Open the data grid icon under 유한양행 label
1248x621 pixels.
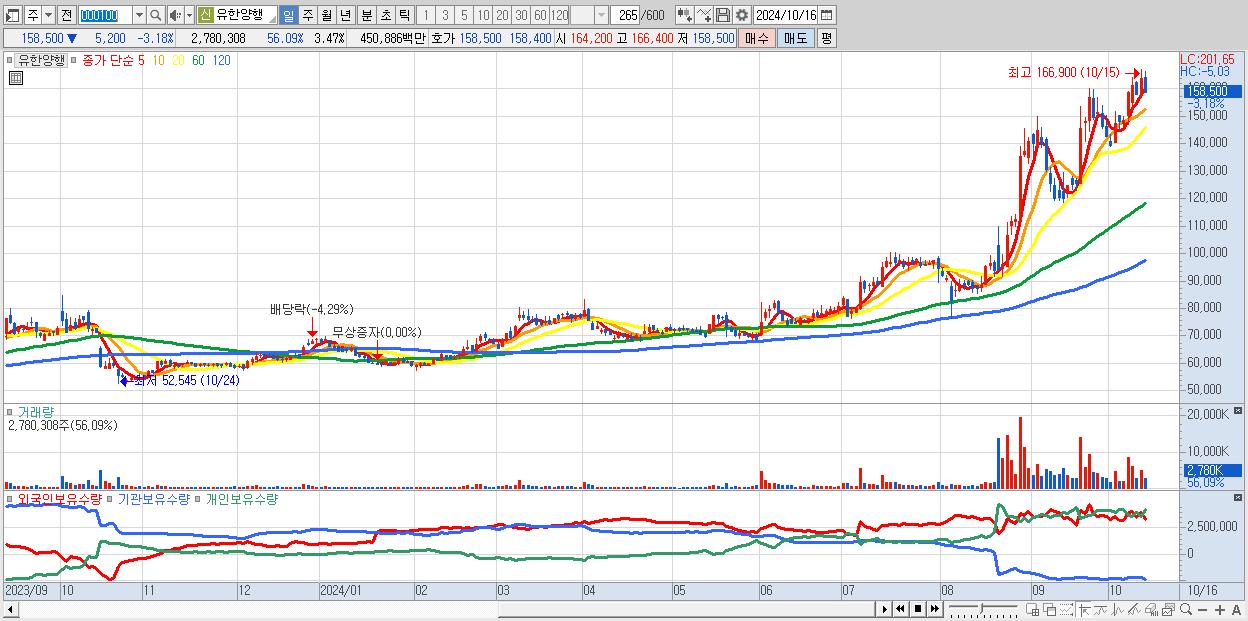tap(15, 78)
